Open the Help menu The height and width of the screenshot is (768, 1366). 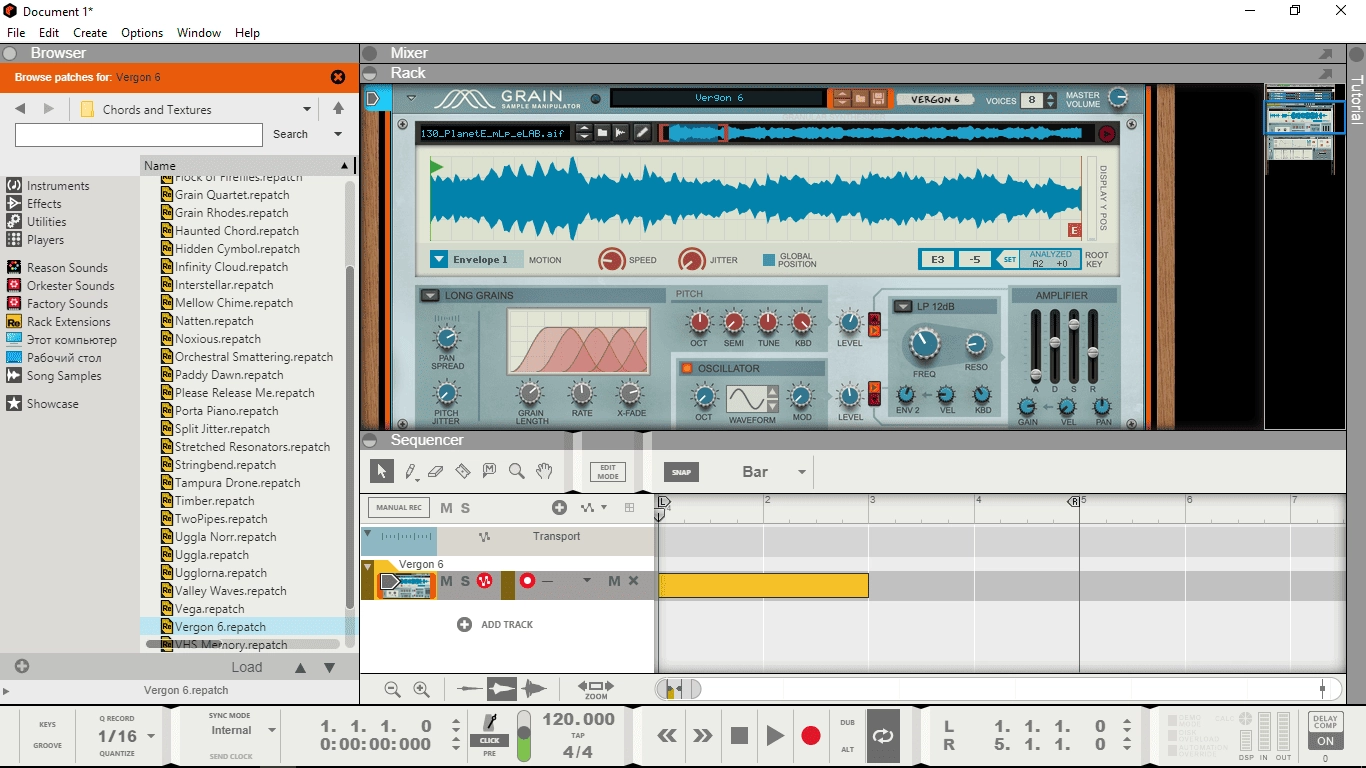pyautogui.click(x=247, y=33)
